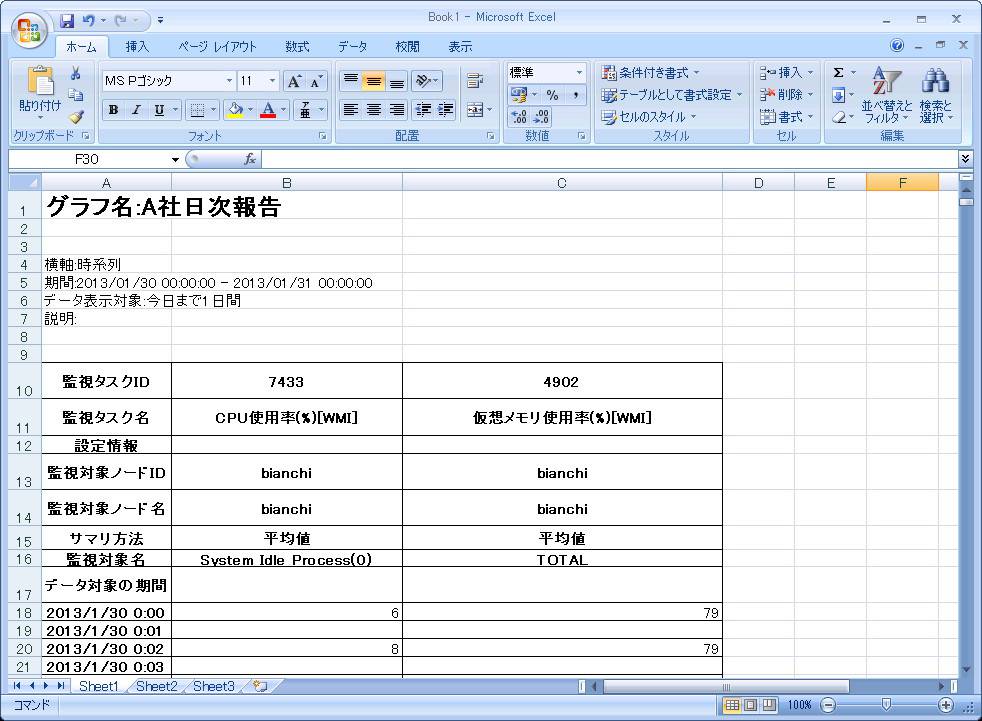This screenshot has height=721, width=982.
Task: Insert a new worksheet tab
Action: [260, 686]
